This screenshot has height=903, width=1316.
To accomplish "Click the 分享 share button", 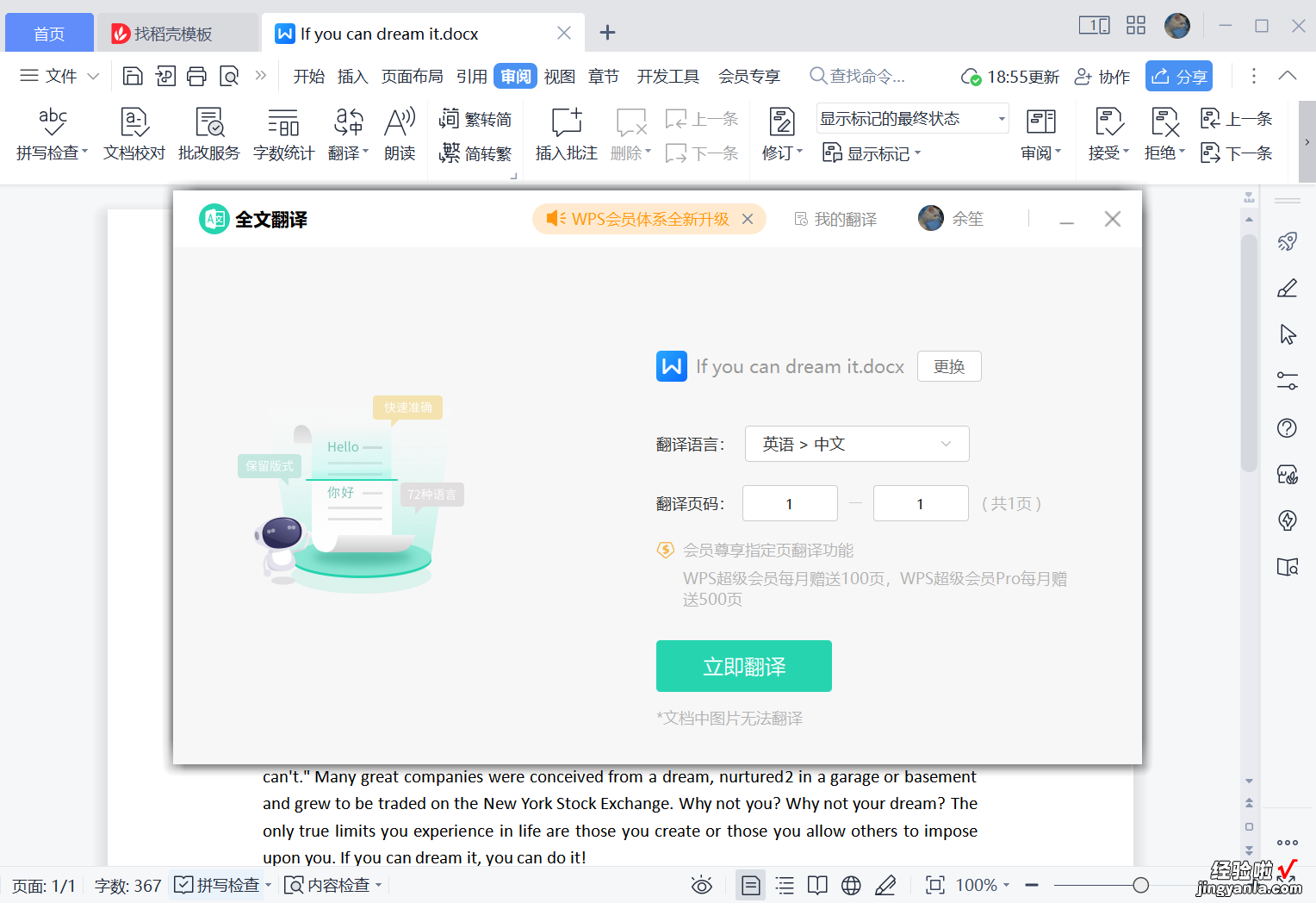I will pos(1179,76).
